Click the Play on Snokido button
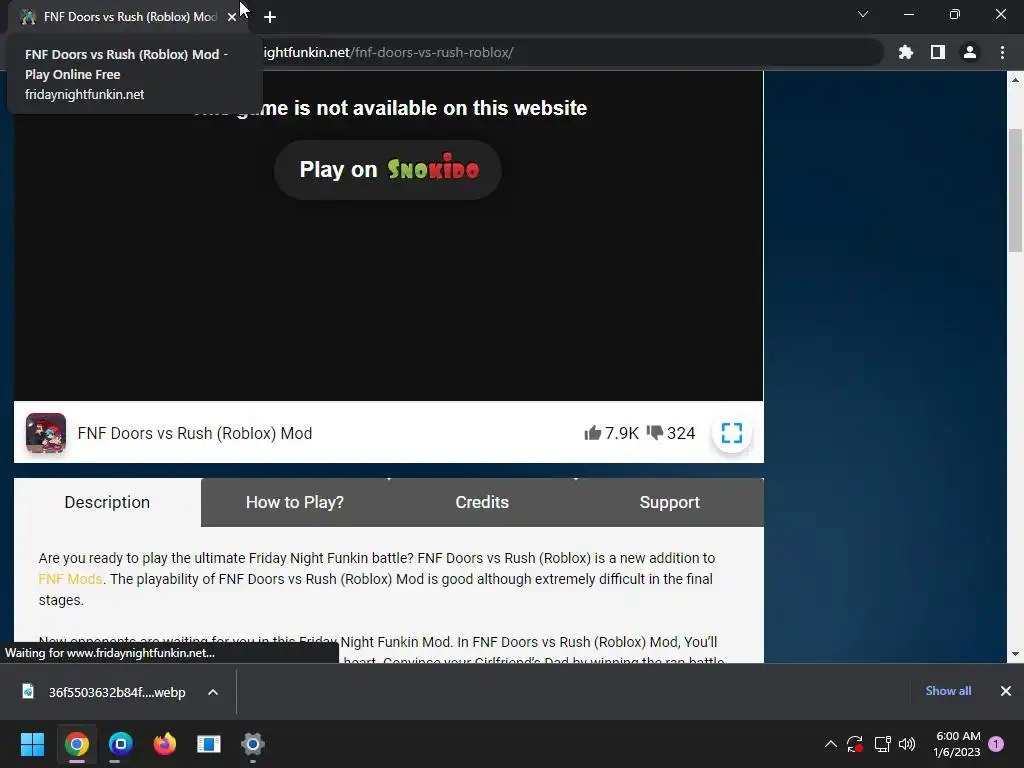 (x=388, y=170)
